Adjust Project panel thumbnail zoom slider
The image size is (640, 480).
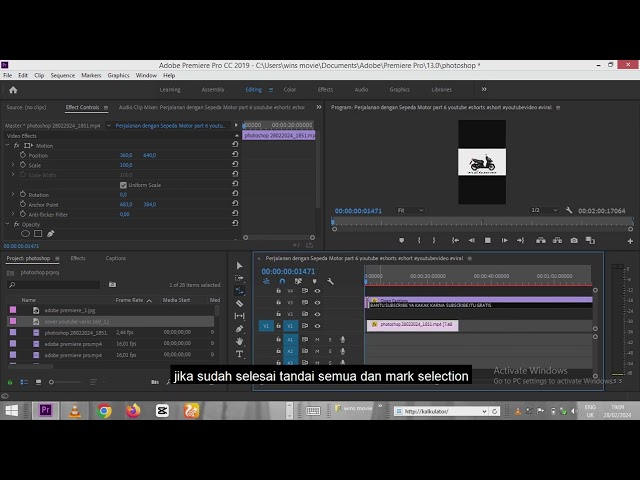pyautogui.click(x=65, y=382)
